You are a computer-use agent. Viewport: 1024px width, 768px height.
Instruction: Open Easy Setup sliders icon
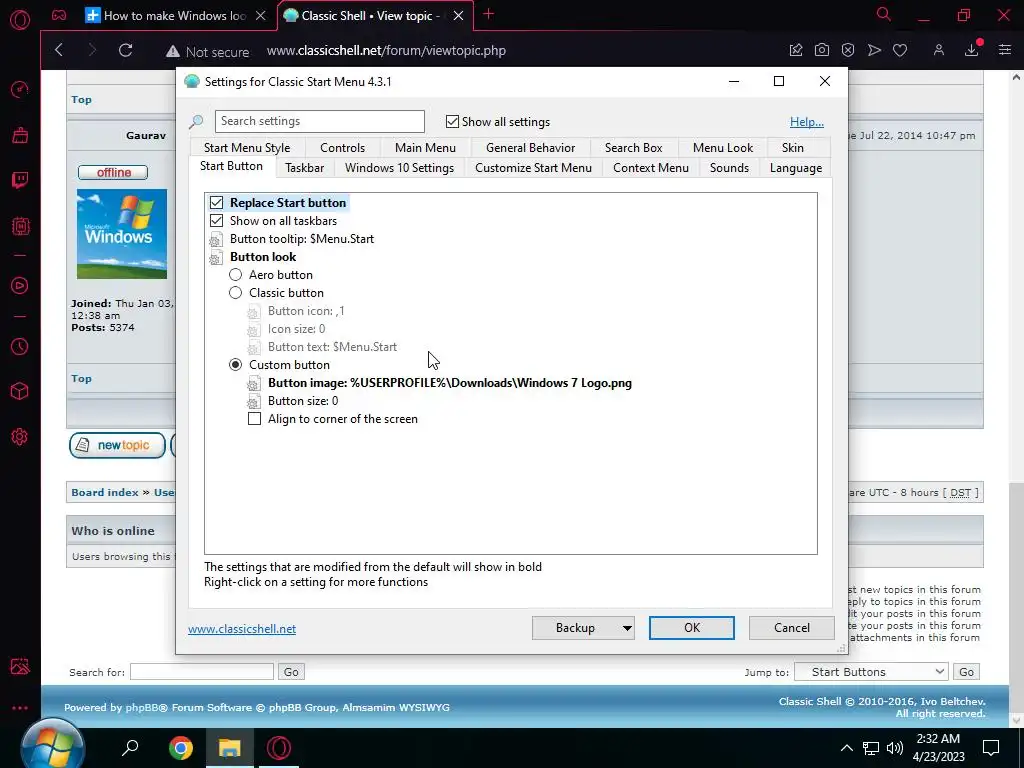(x=1005, y=50)
